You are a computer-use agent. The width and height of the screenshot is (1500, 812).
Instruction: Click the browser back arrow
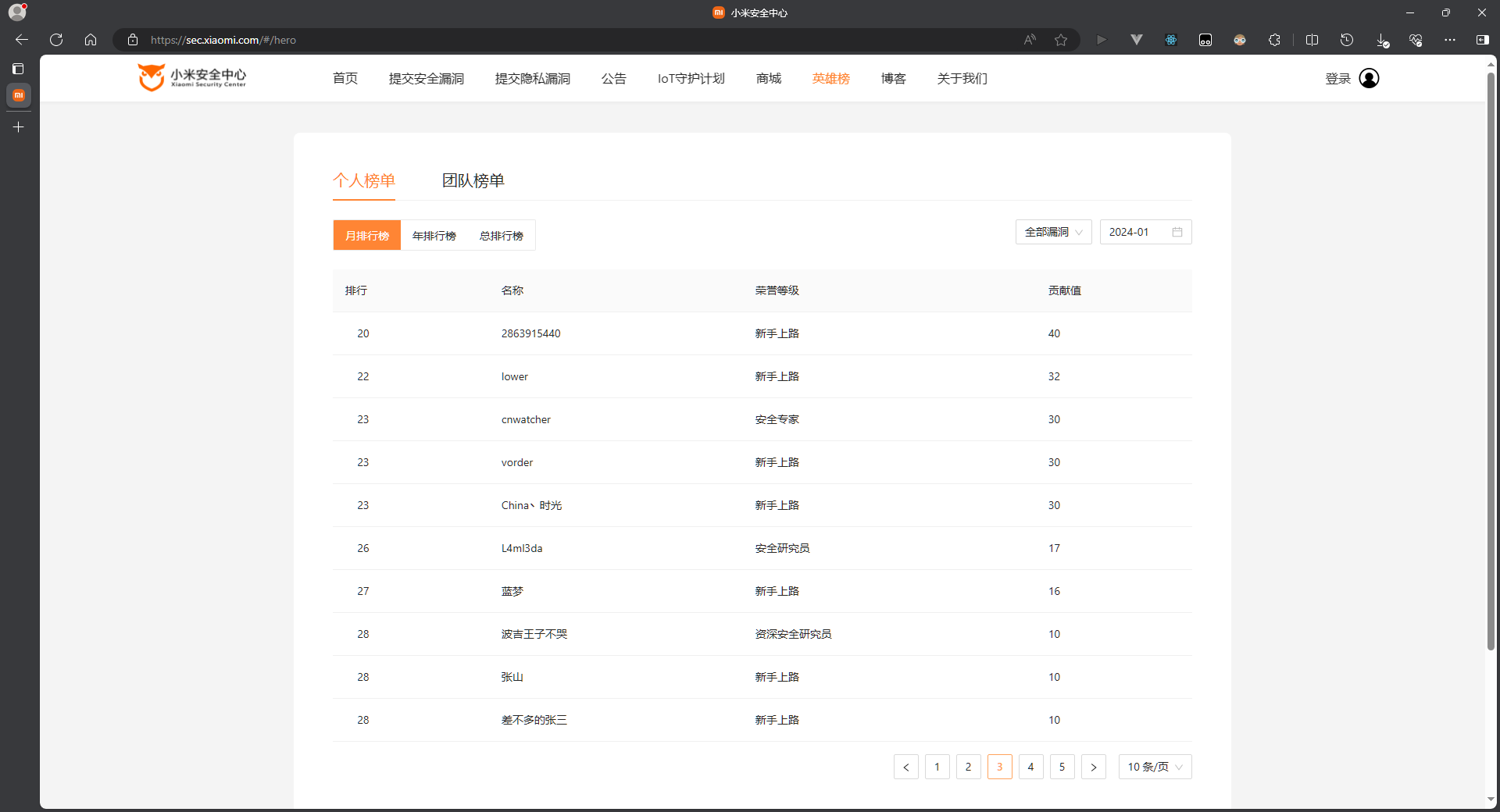pos(22,40)
